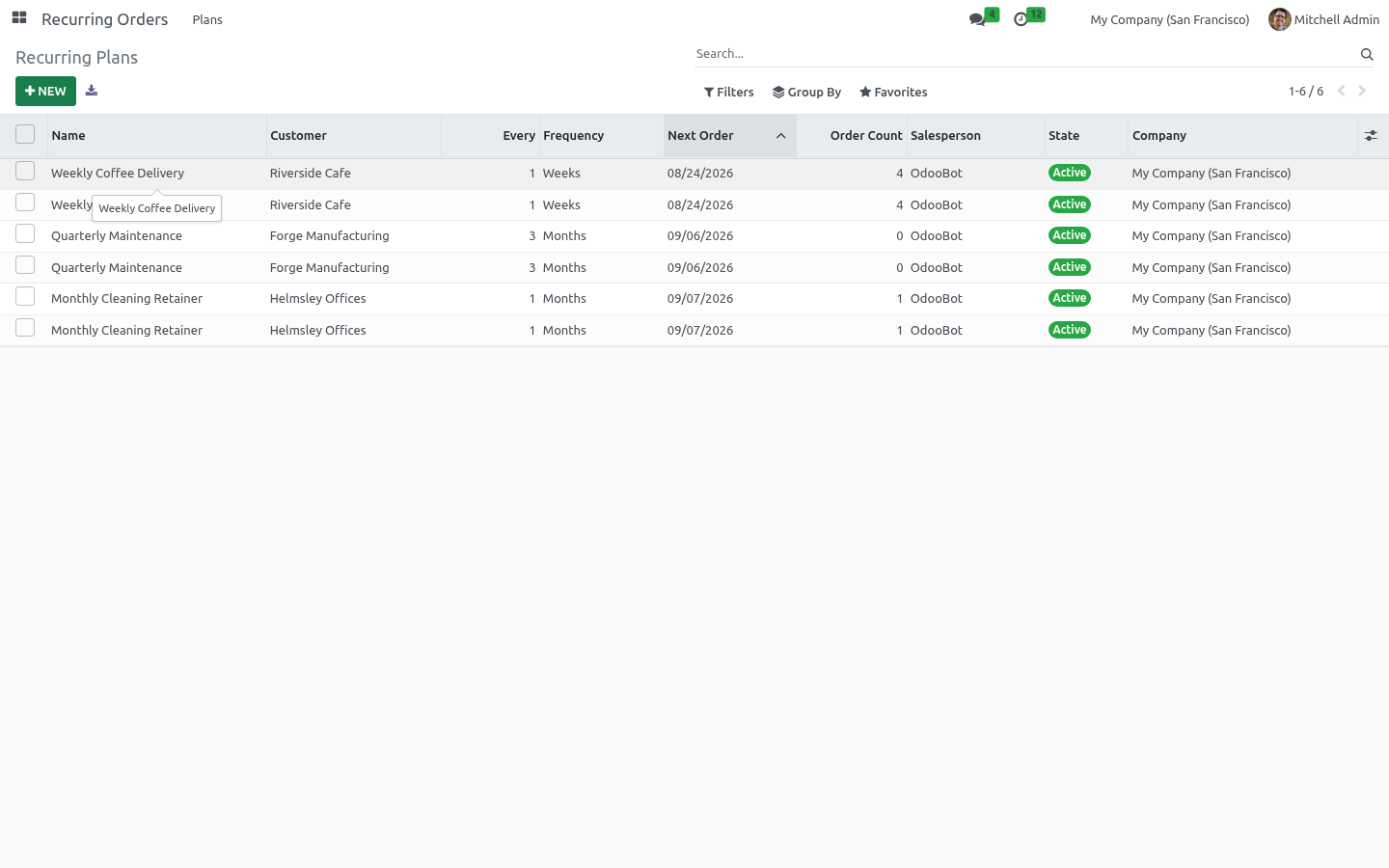Screen dimensions: 1389x868
Task: Click the Recurring Orders app title
Action: (x=104, y=19)
